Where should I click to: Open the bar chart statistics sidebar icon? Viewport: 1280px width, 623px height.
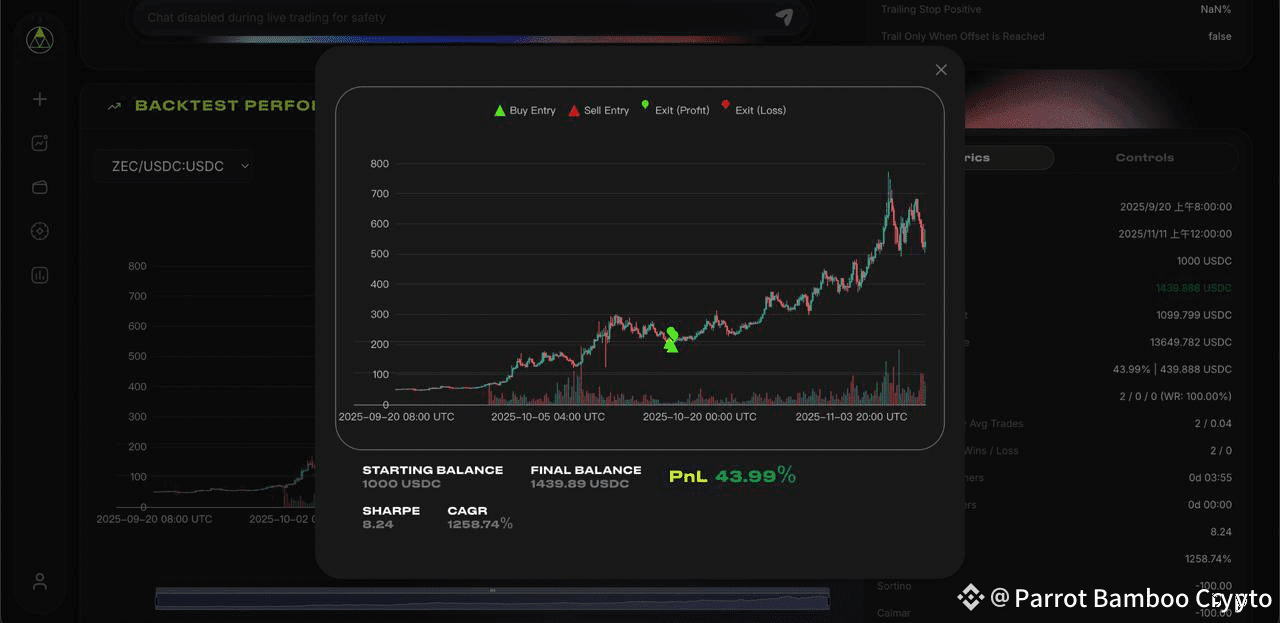tap(39, 275)
